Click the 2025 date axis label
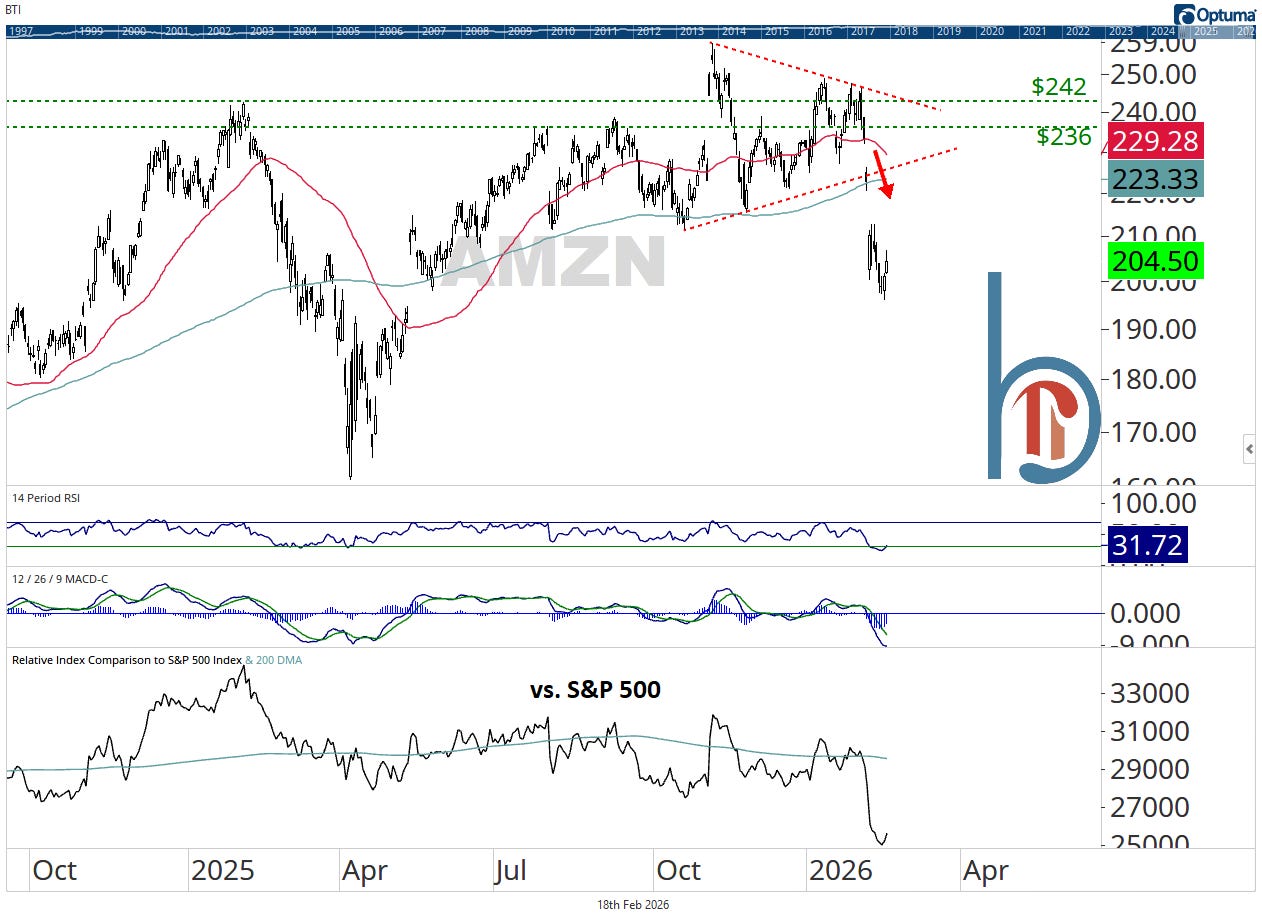This screenshot has width=1262, height=924. point(222,870)
